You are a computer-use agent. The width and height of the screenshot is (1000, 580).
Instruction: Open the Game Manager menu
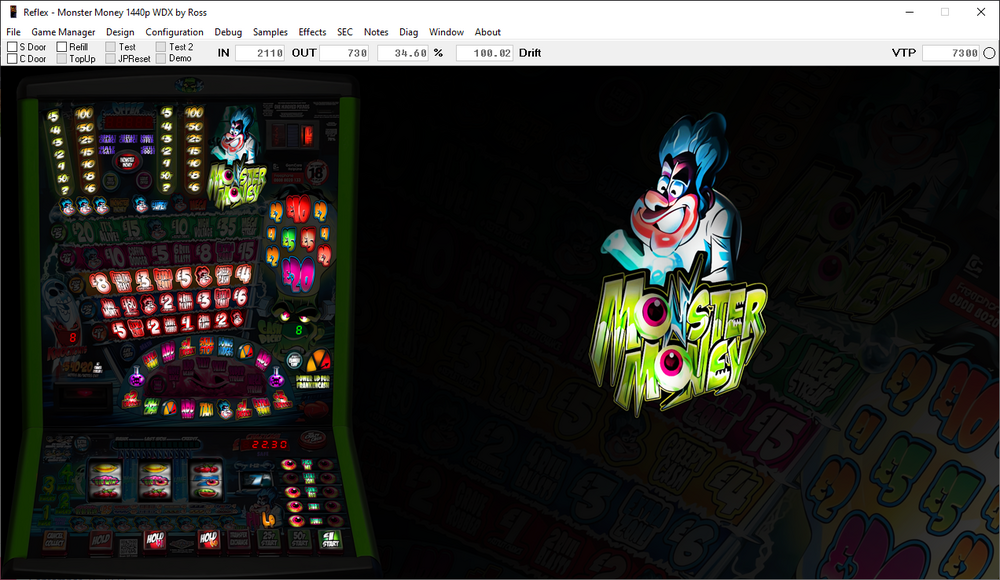point(63,32)
